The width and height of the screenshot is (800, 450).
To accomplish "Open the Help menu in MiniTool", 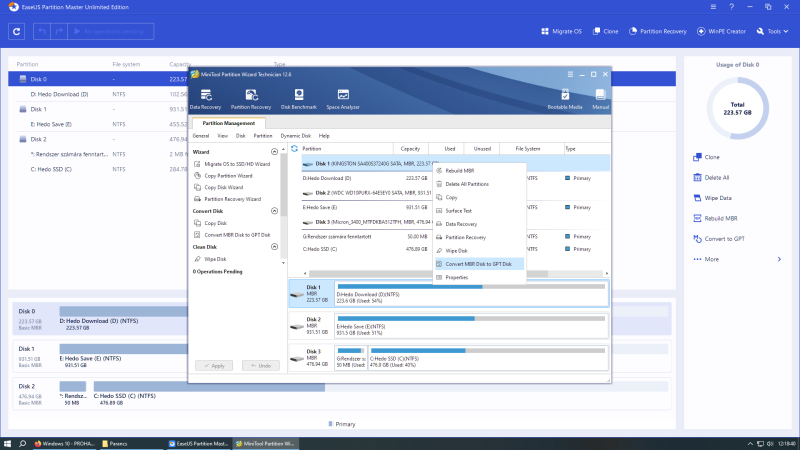I will tap(324, 136).
